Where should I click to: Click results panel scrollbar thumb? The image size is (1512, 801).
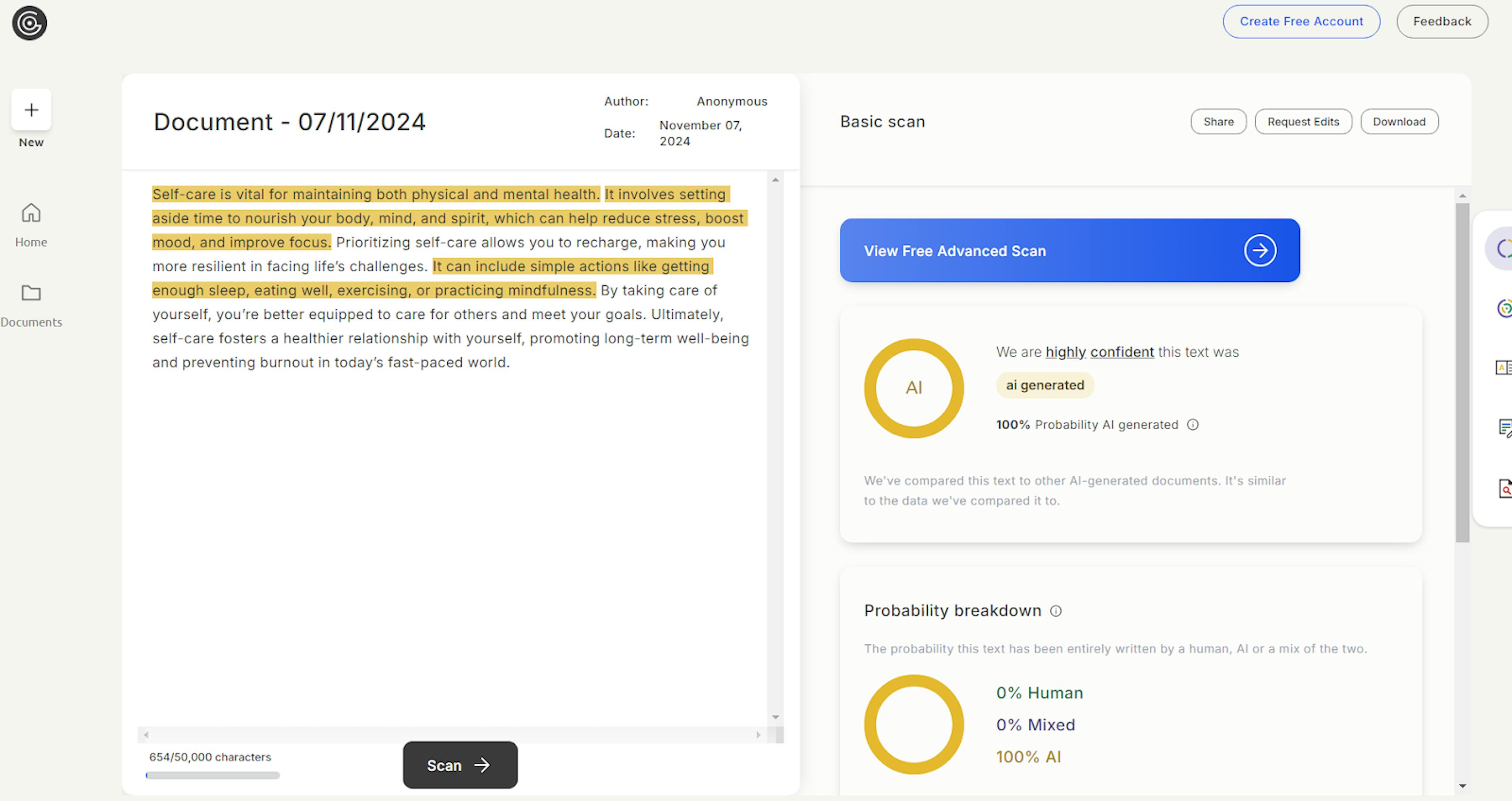[x=1462, y=373]
